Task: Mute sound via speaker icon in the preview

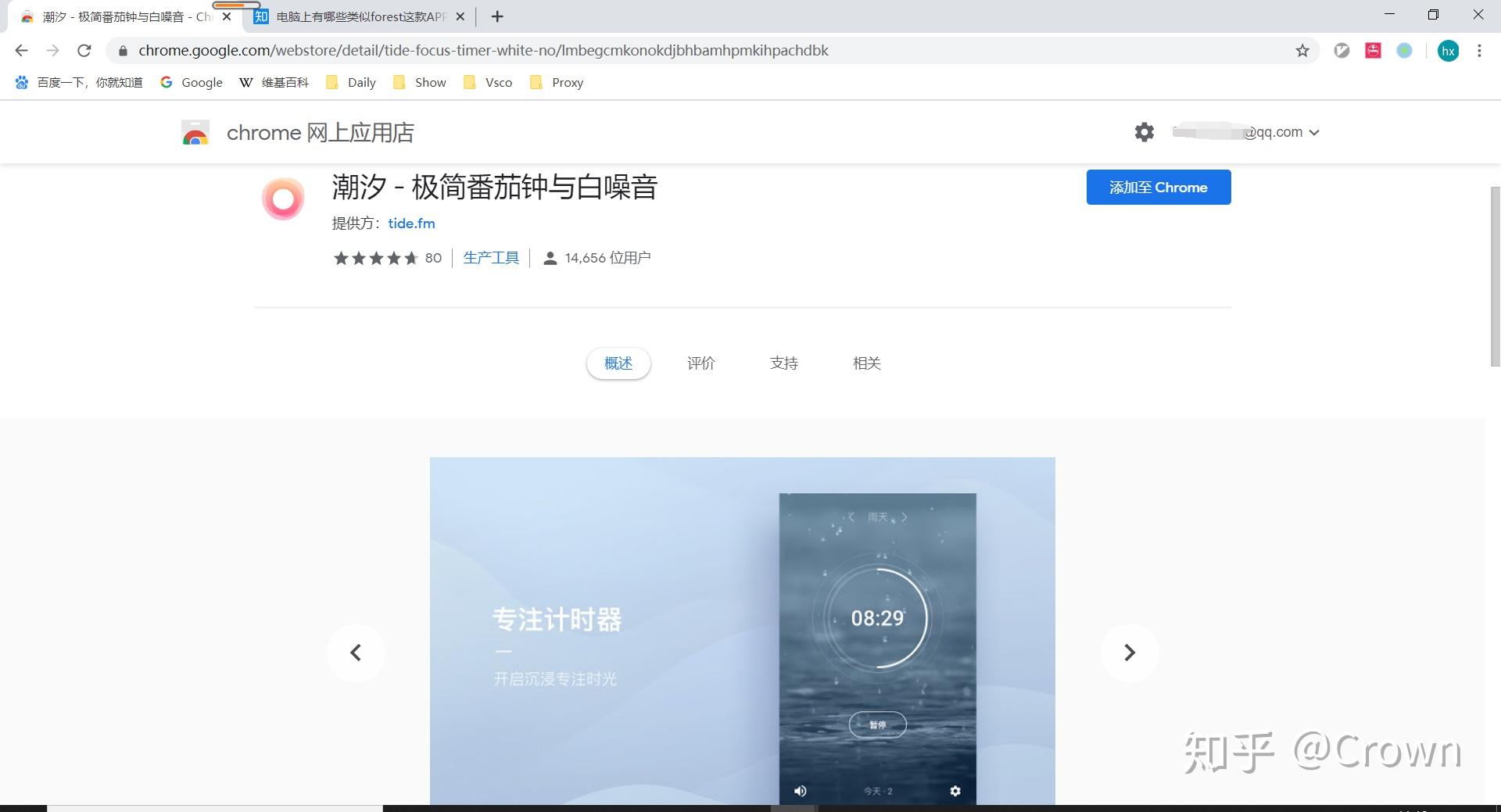Action: [800, 790]
